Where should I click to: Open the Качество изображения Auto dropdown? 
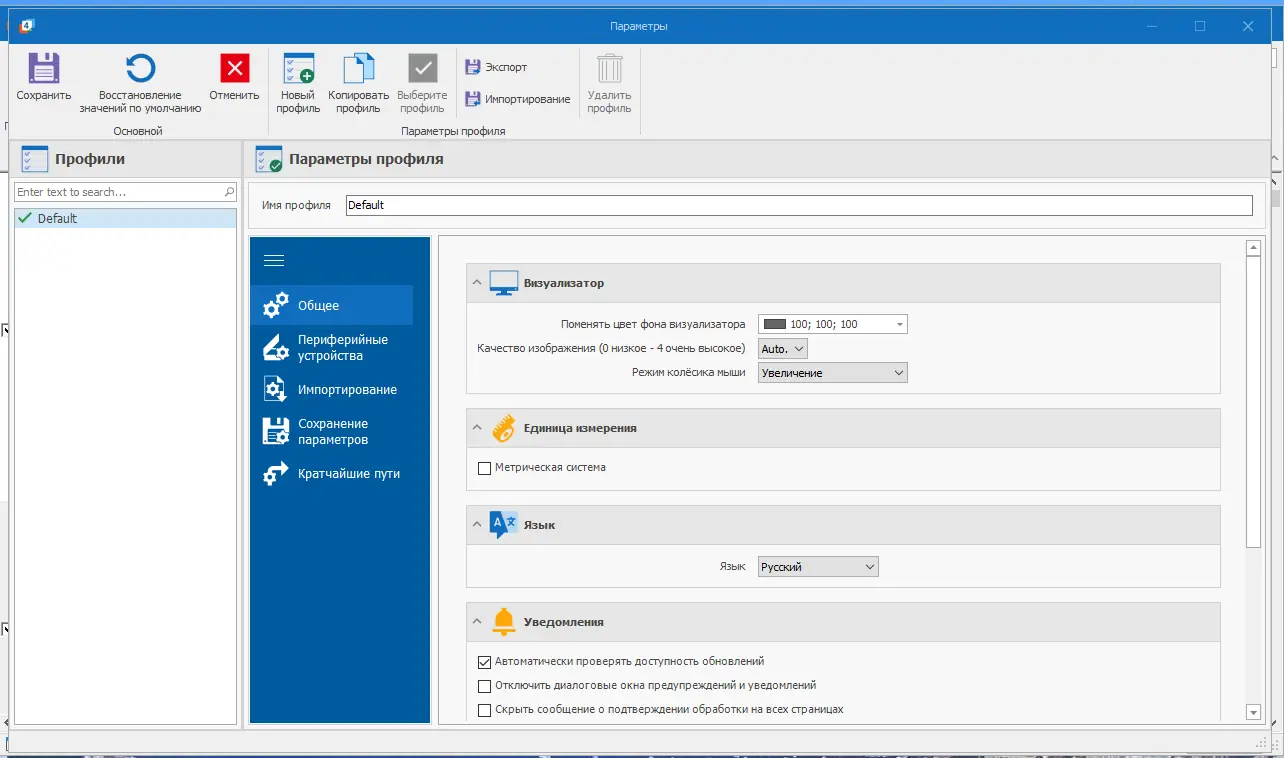(782, 349)
